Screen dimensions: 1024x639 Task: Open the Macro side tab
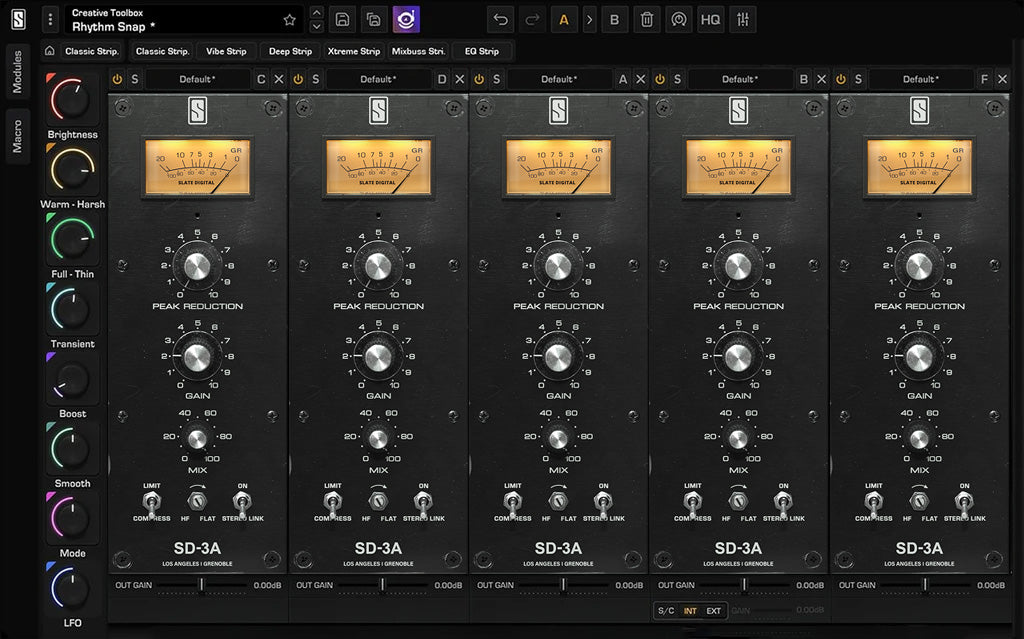point(18,136)
